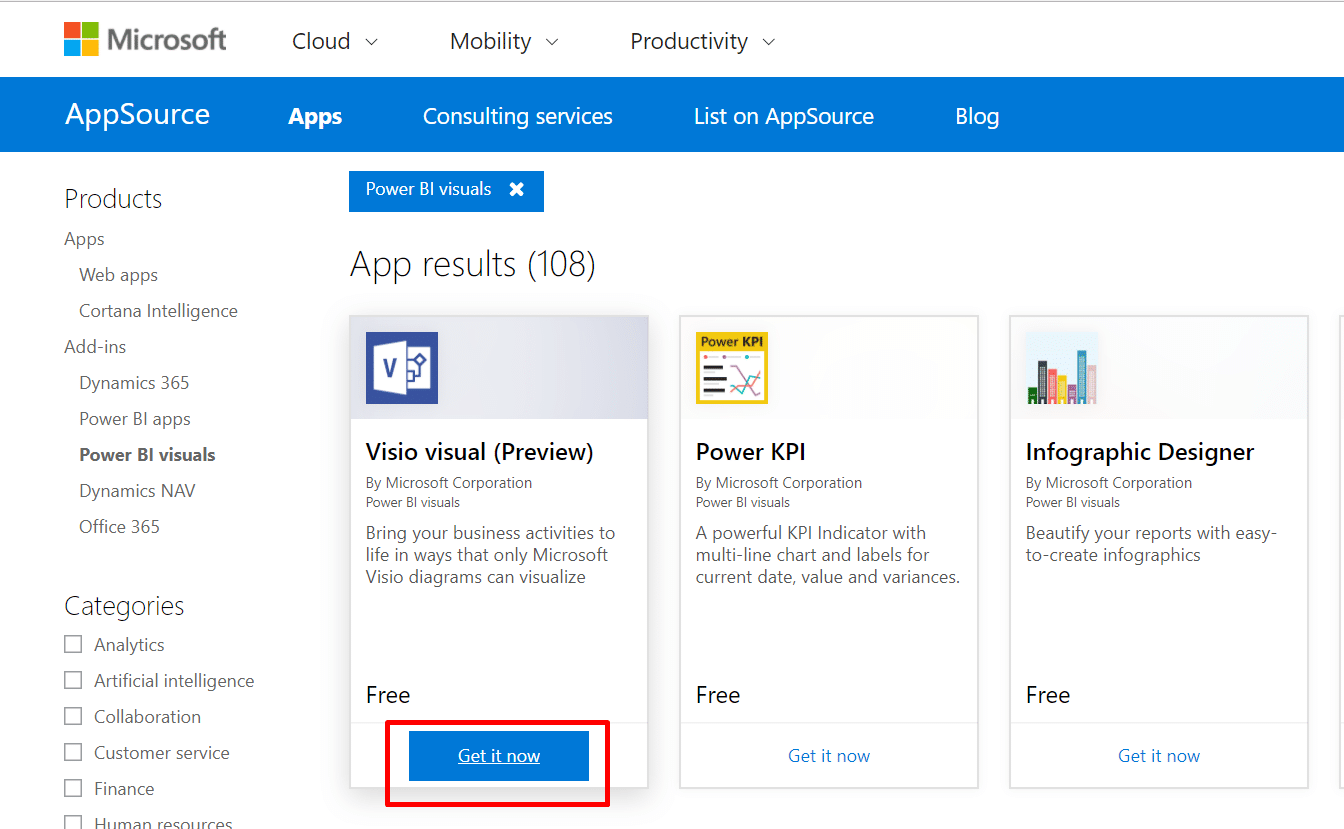1344x829 pixels.
Task: Expand the Mobility dropdown menu
Action: (x=504, y=41)
